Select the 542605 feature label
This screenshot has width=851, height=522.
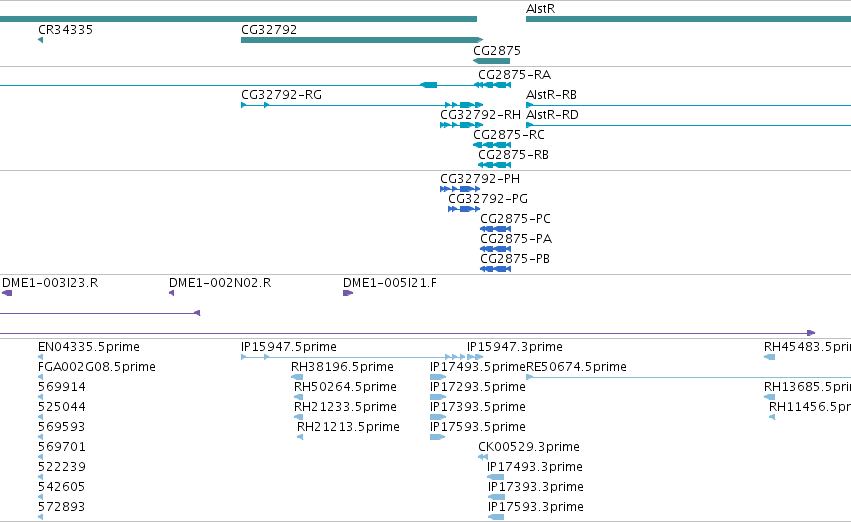[61, 487]
